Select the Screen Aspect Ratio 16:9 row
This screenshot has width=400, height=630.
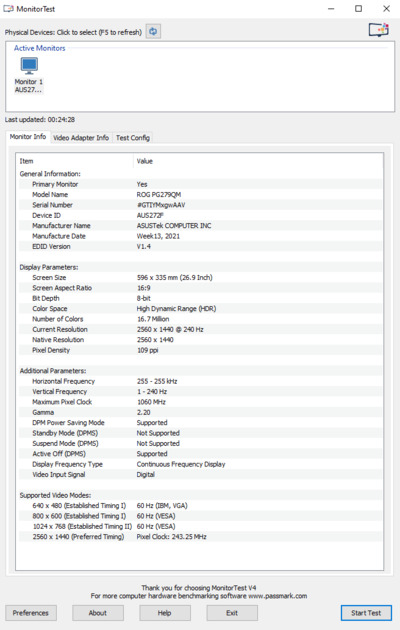coord(200,288)
